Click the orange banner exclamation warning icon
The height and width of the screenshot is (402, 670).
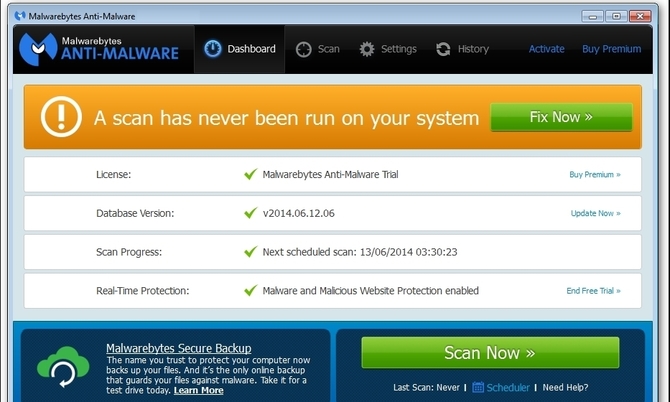coord(61,117)
